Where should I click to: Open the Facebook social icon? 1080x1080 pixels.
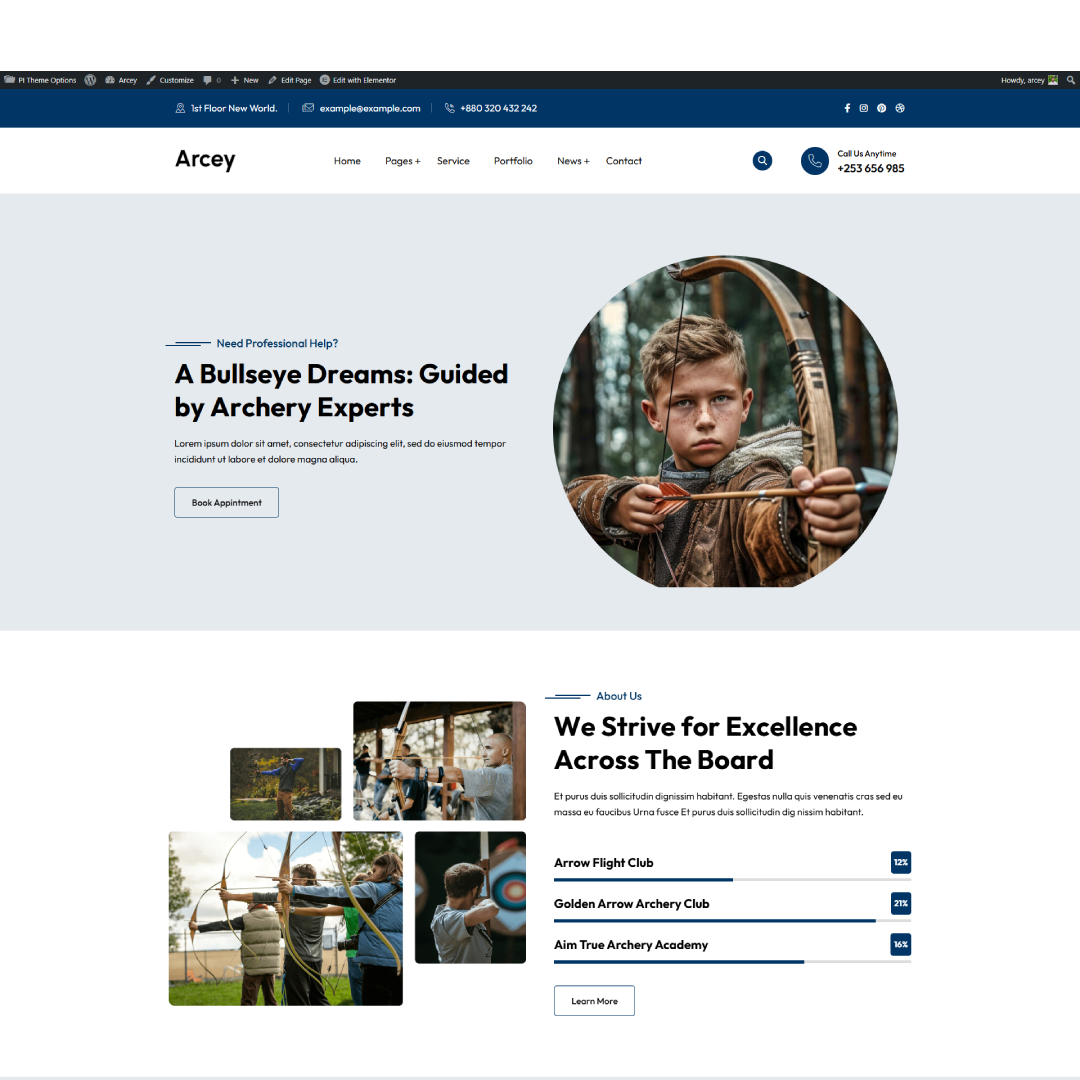coord(847,108)
